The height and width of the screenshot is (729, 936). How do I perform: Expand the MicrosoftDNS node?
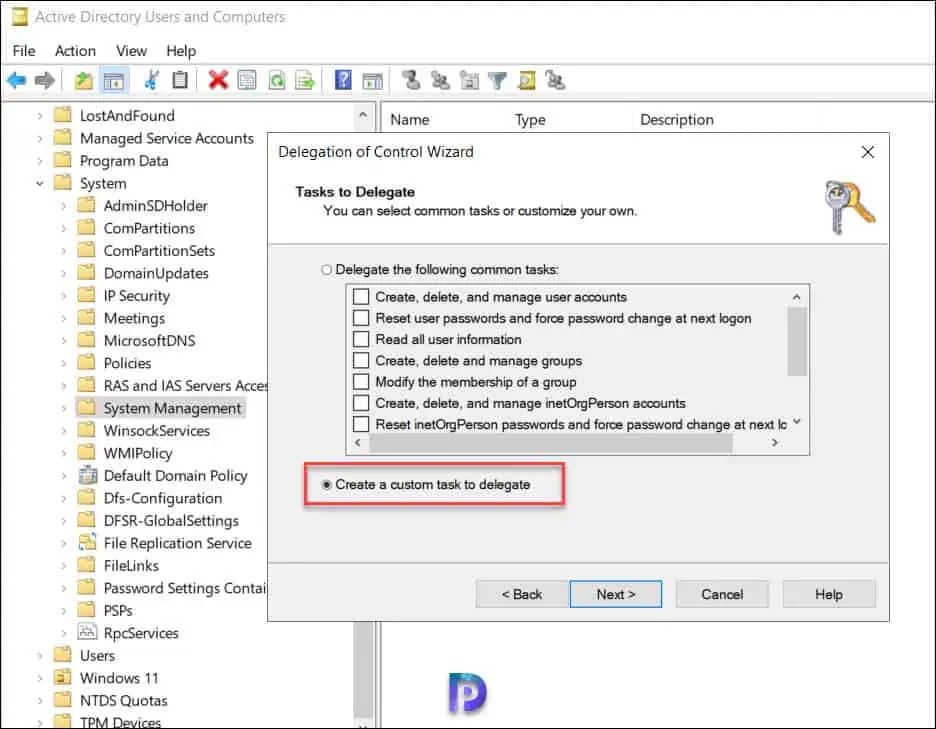coord(64,341)
